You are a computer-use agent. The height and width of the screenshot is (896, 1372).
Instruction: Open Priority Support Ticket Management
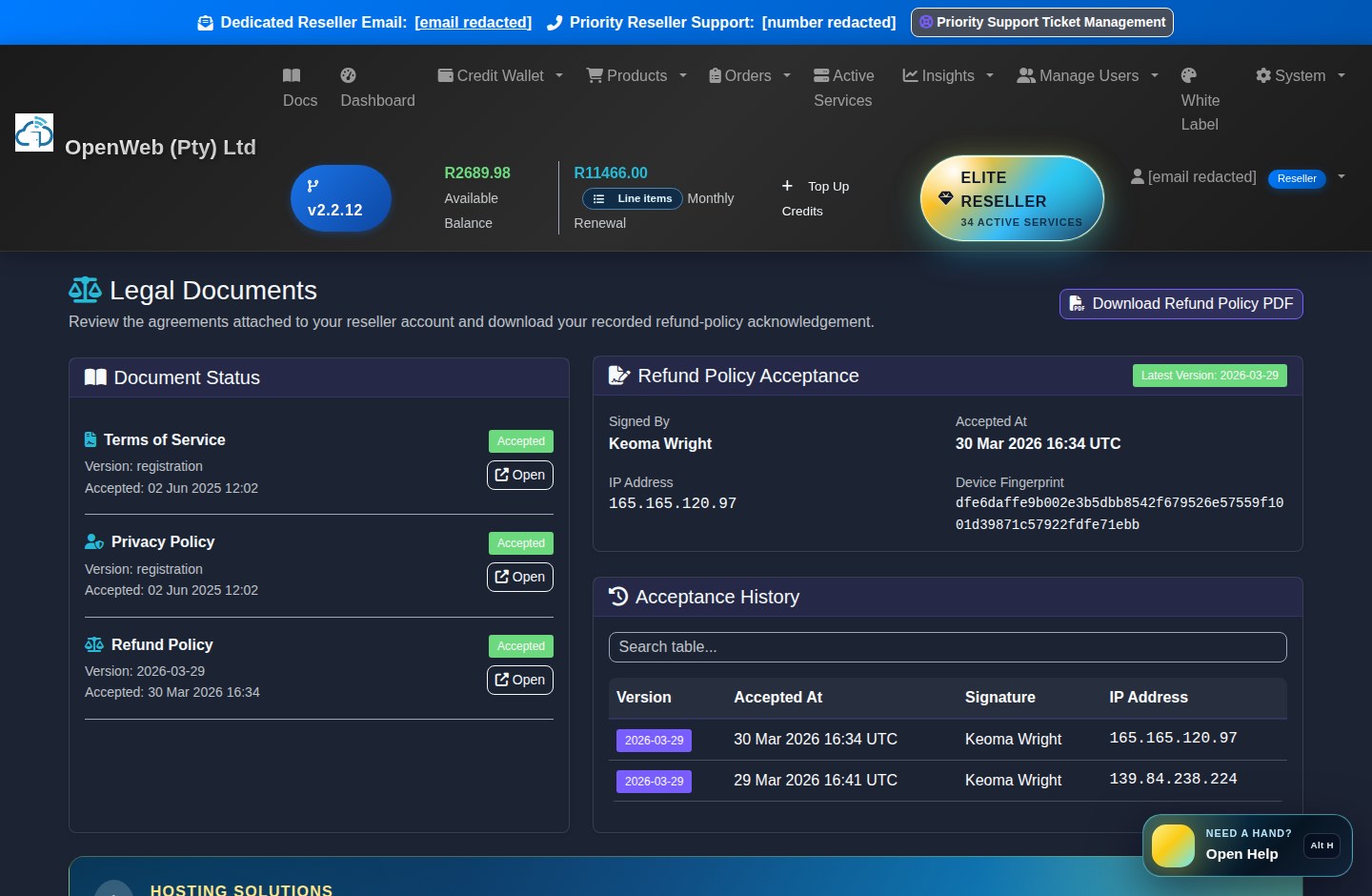pyautogui.click(x=1042, y=22)
